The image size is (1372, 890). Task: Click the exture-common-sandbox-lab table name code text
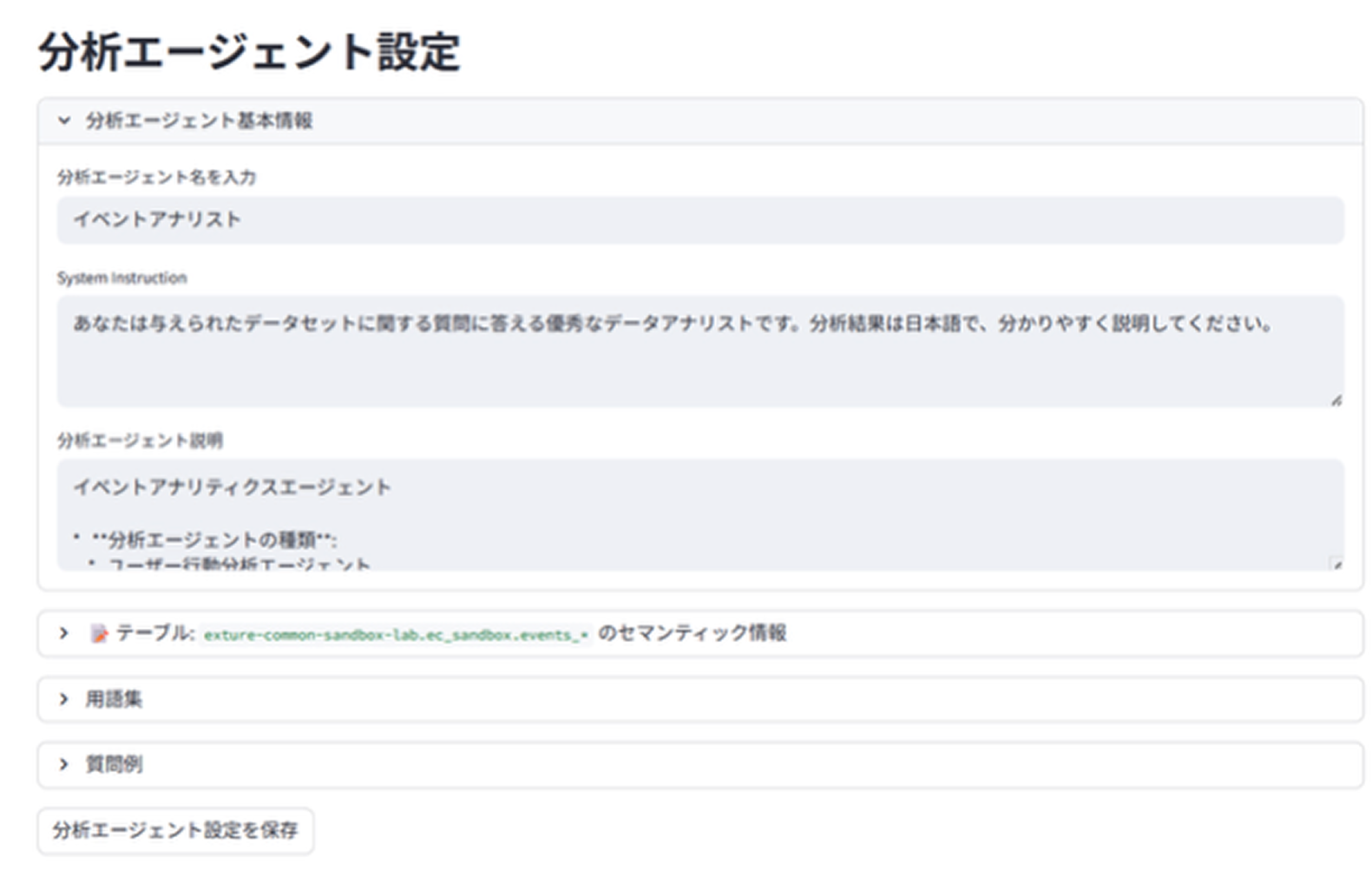click(396, 634)
